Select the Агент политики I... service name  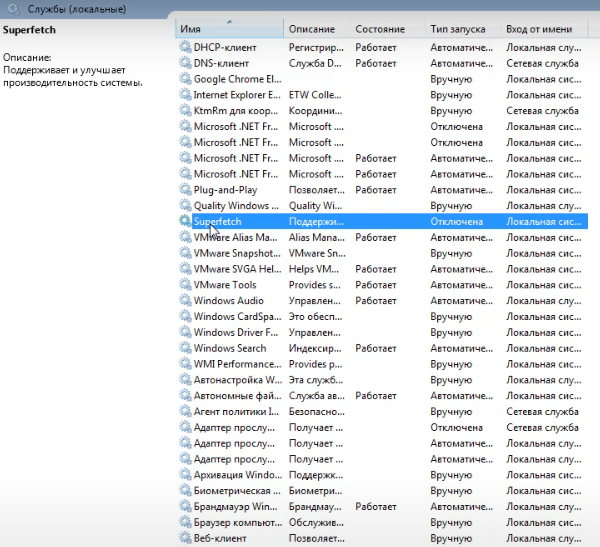[236, 411]
